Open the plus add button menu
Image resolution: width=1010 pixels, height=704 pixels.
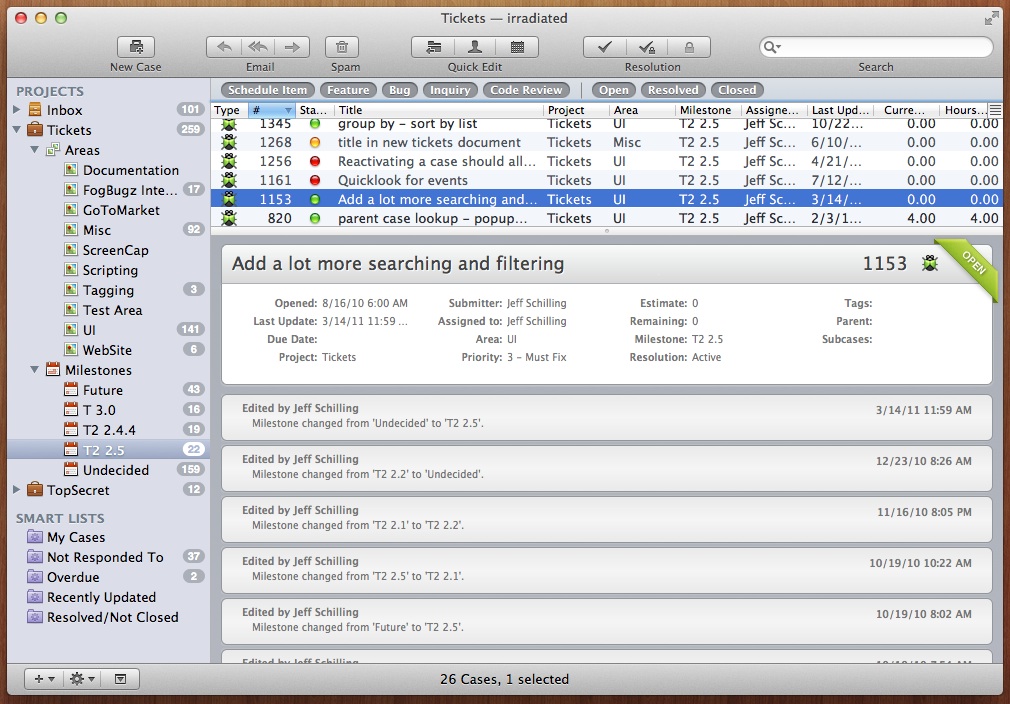(x=44, y=679)
